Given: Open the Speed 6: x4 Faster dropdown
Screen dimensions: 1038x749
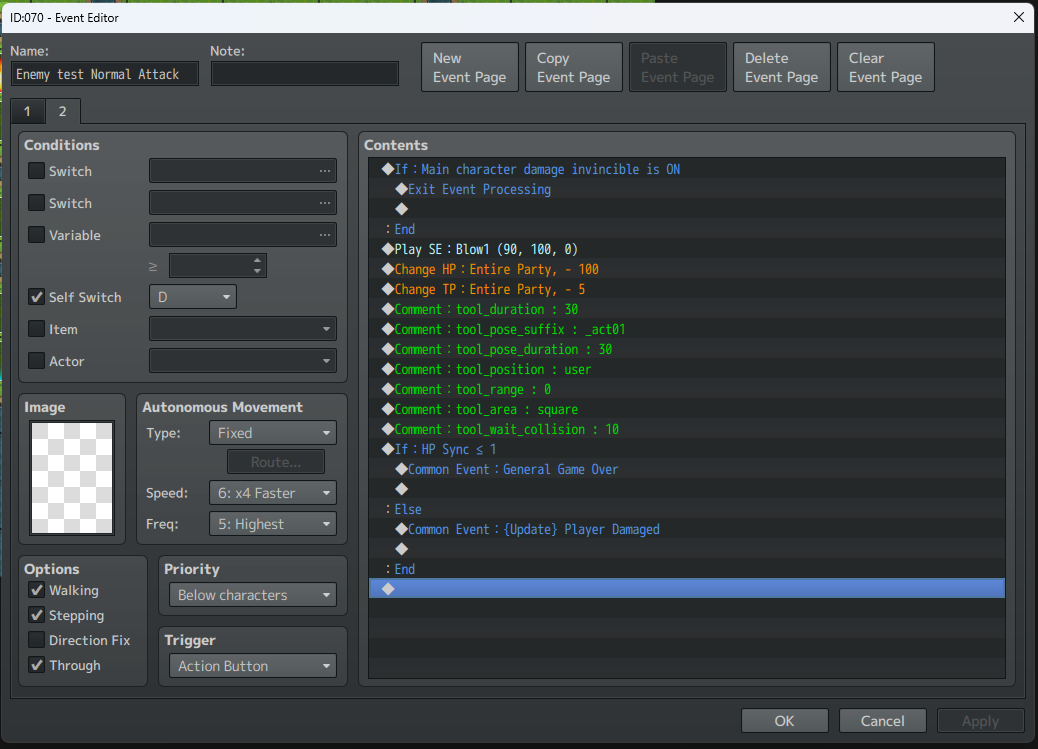Looking at the screenshot, I should (x=273, y=493).
